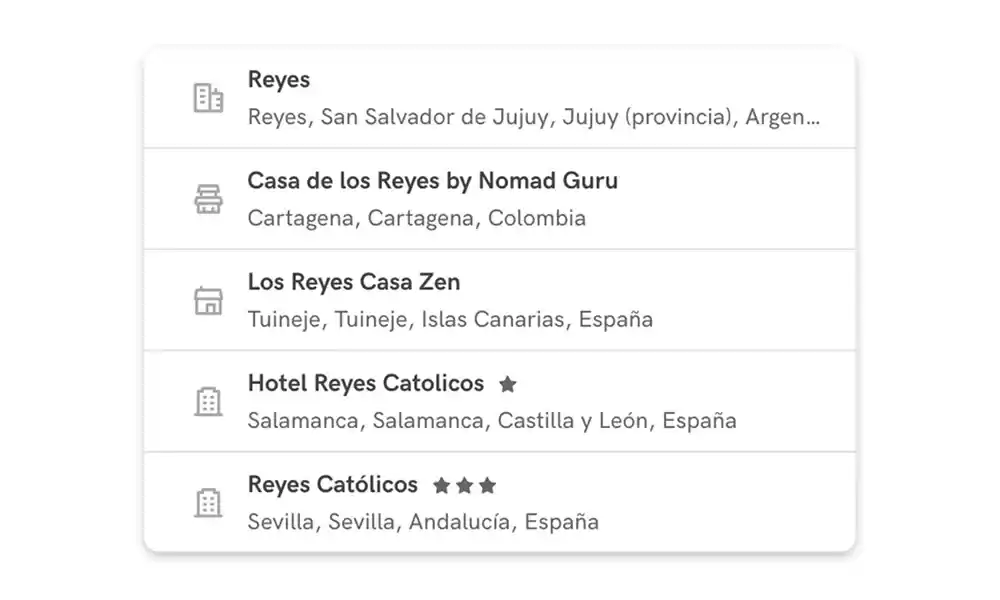The height and width of the screenshot is (600, 1000).
Task: Select the Reyes city suggestion title
Action: (279, 80)
